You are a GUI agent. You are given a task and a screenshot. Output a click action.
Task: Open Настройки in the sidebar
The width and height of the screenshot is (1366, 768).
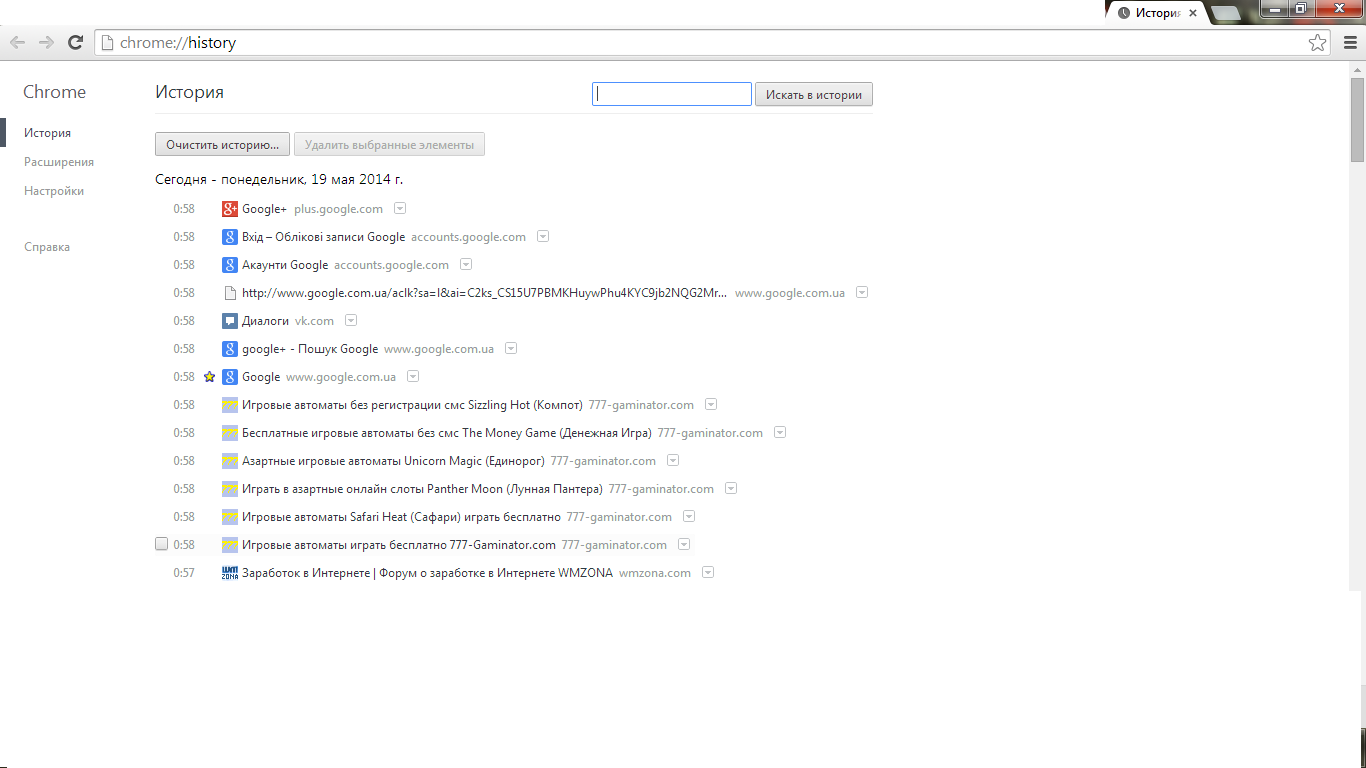[54, 191]
